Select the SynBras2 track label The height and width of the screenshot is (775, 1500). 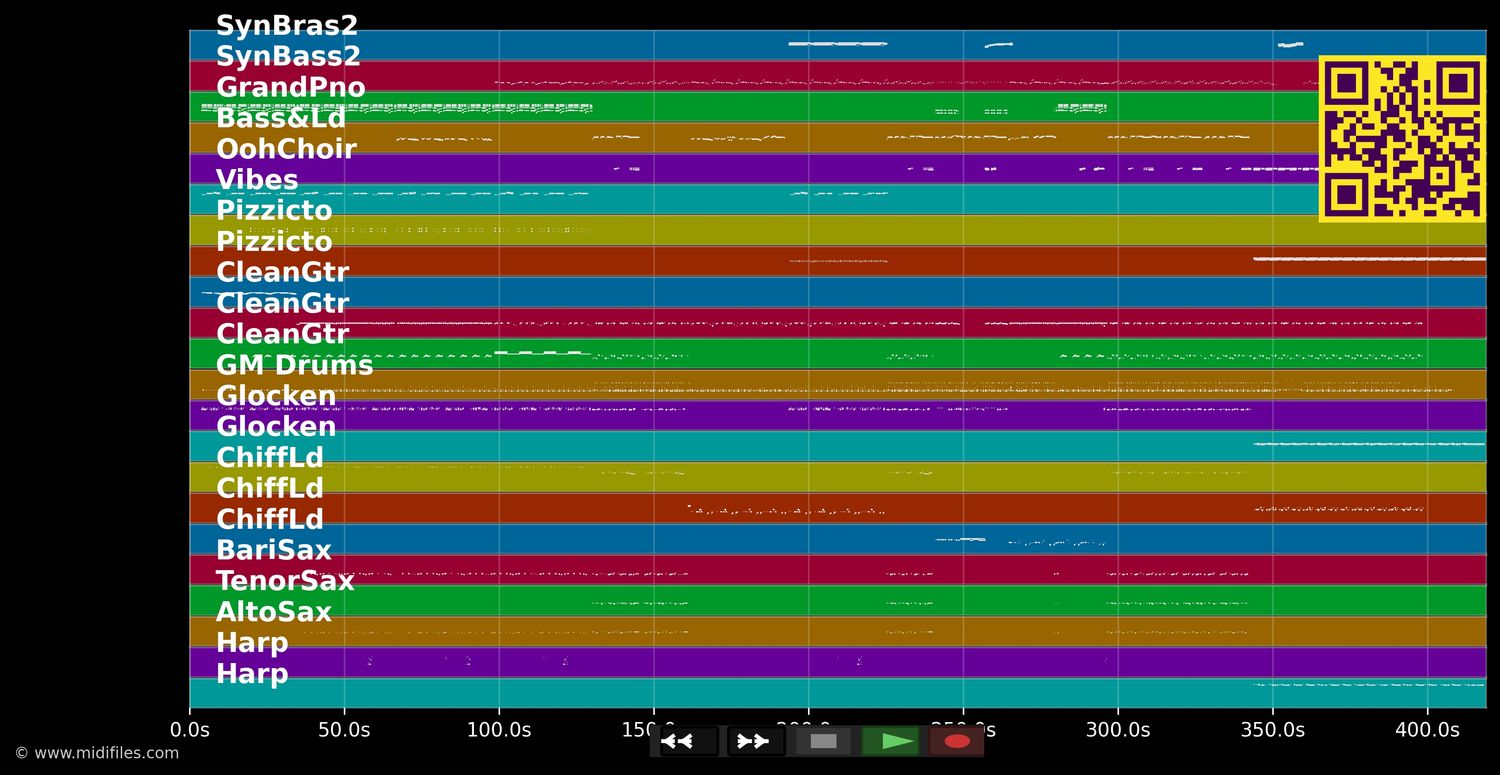click(286, 26)
